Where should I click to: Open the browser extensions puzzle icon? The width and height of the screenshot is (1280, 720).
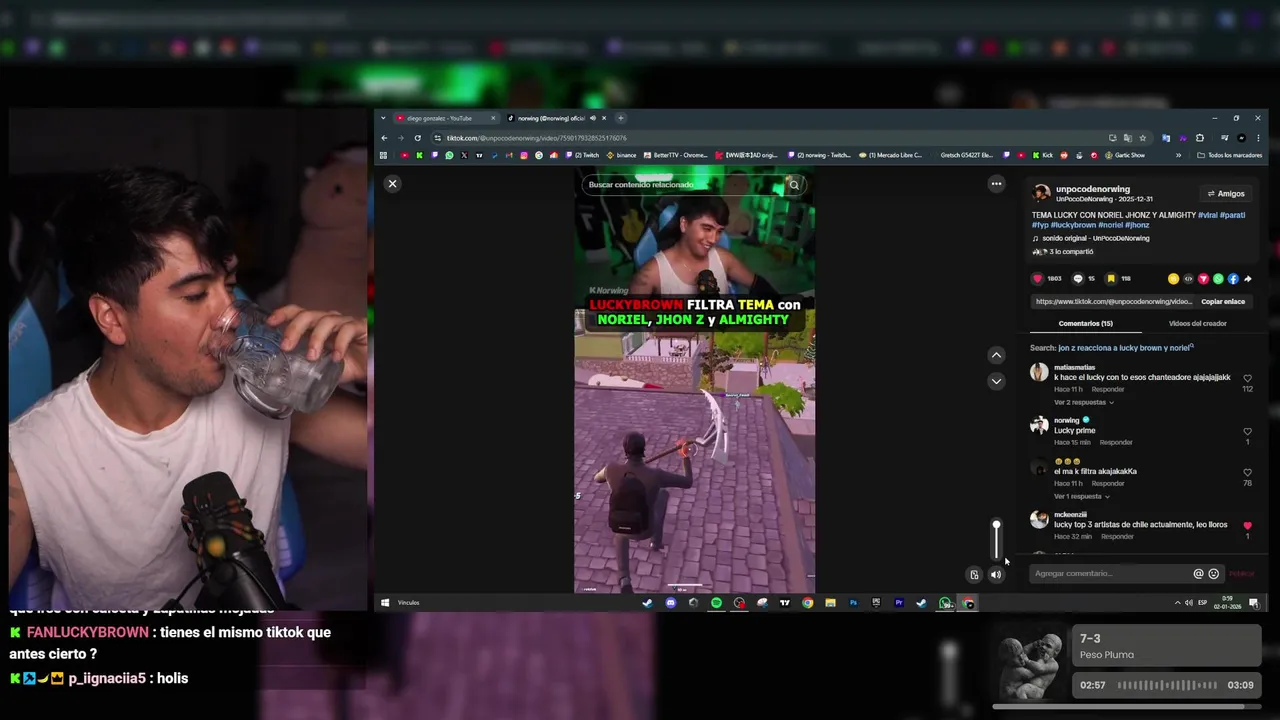(x=1200, y=138)
